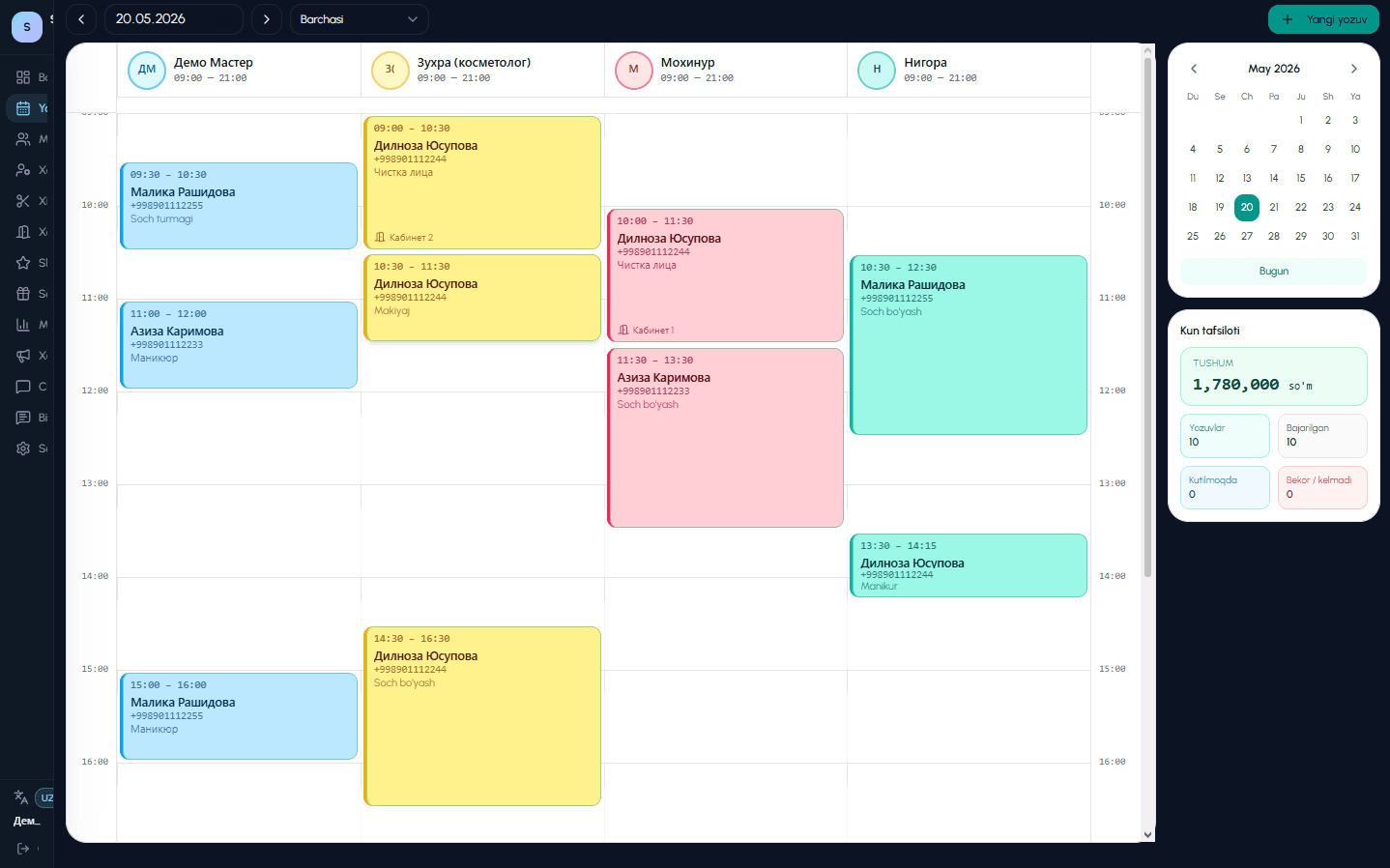Show previous month in mini calendar
This screenshot has height=868, width=1390.
pos(1194,69)
